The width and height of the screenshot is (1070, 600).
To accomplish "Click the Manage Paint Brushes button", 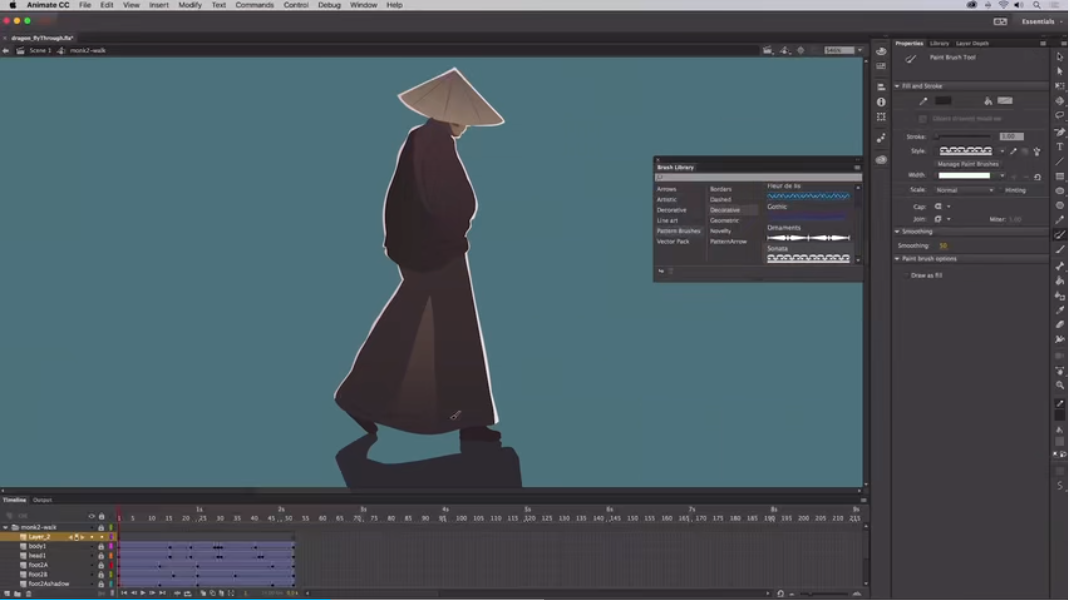I will coord(968,164).
